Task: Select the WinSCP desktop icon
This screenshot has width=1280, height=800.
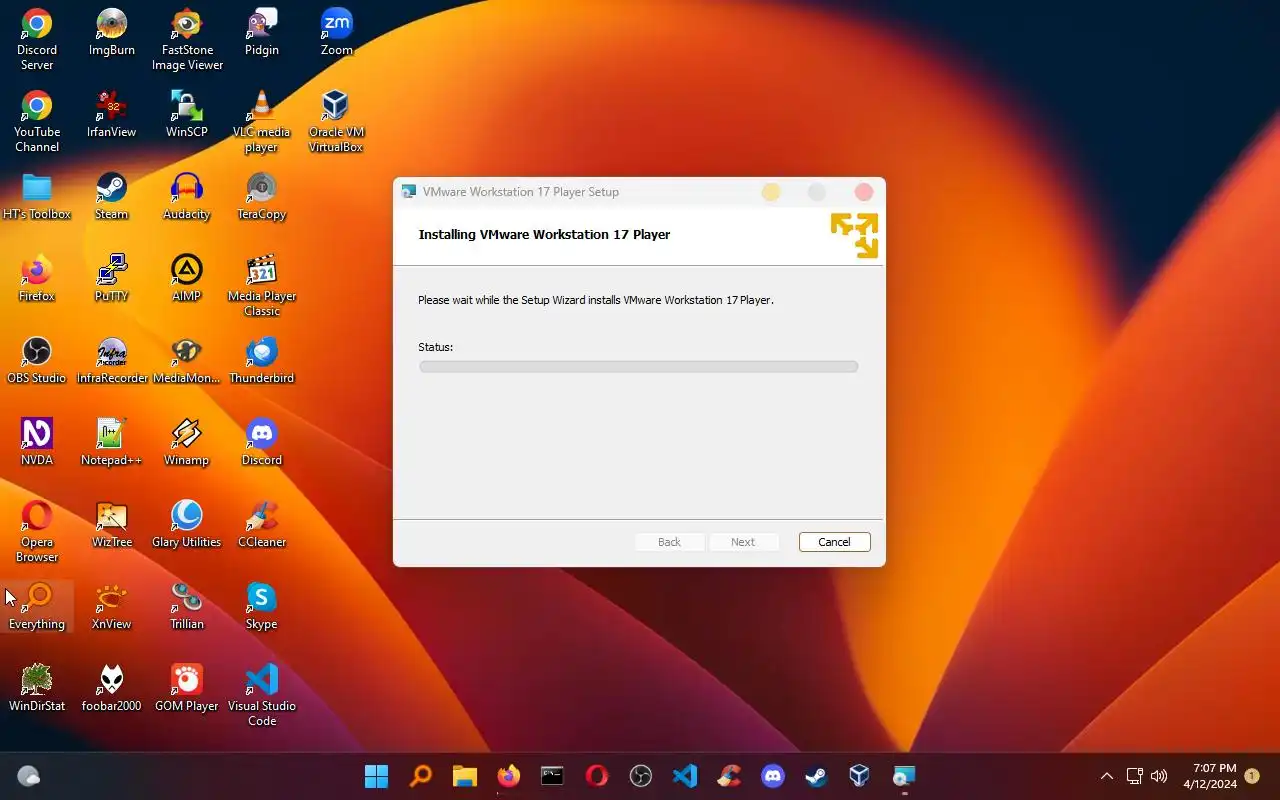Action: click(187, 114)
